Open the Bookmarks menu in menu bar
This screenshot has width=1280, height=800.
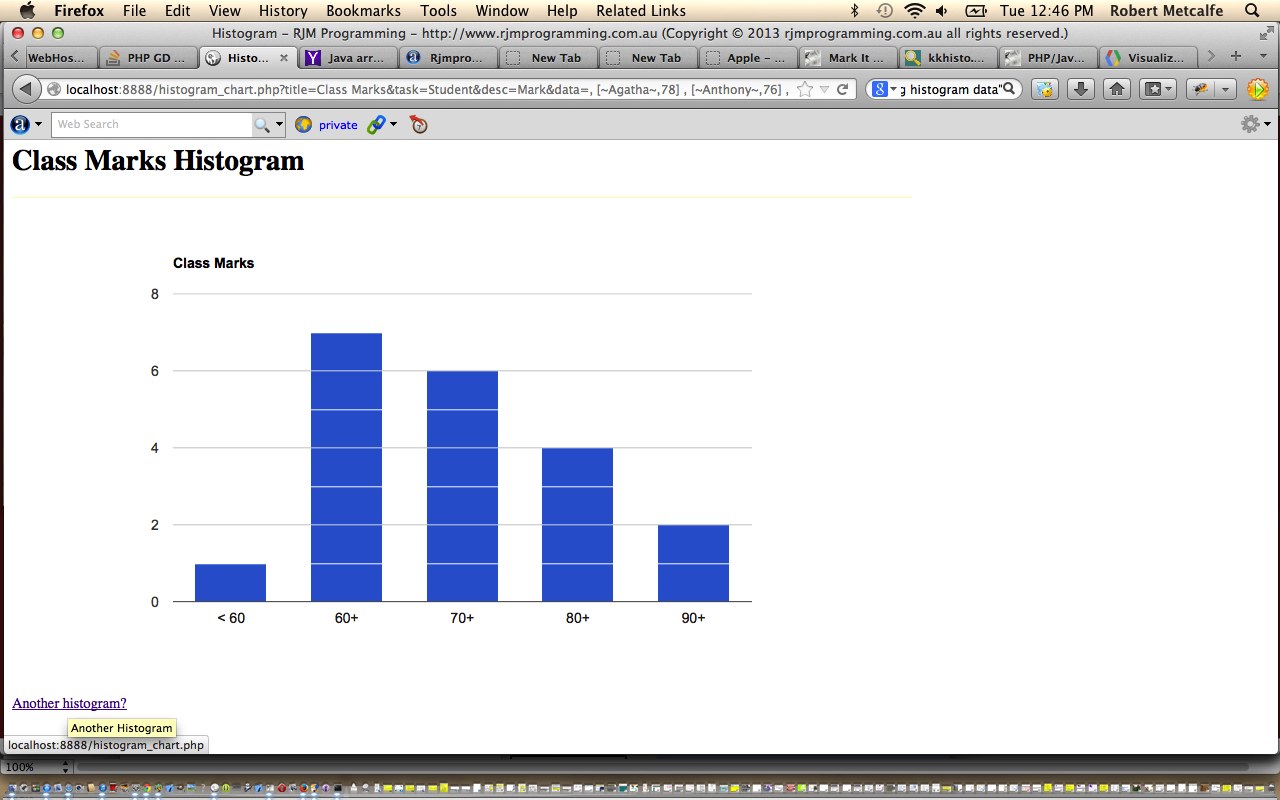point(363,11)
